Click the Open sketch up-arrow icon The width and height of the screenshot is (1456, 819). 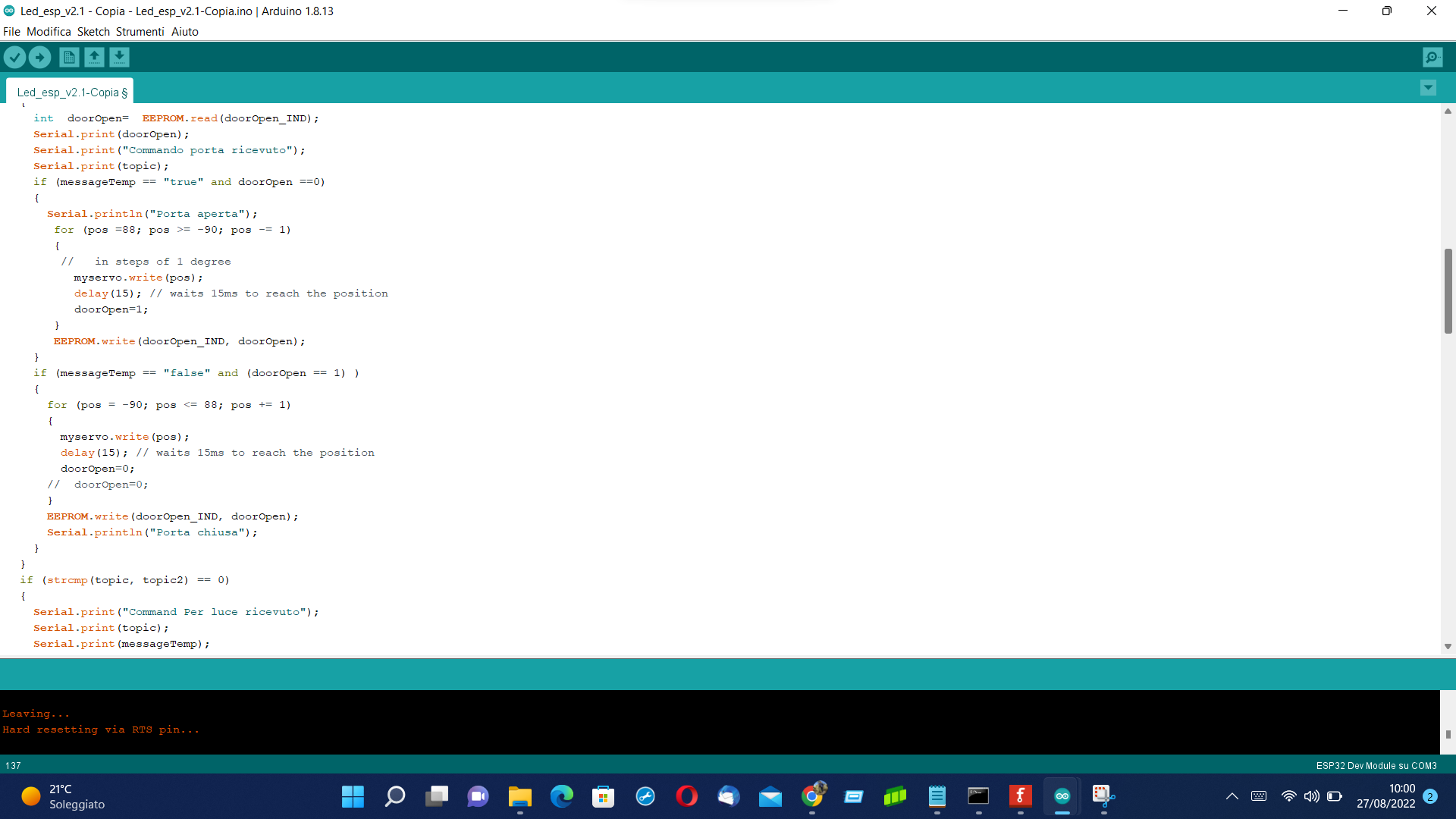(x=94, y=57)
